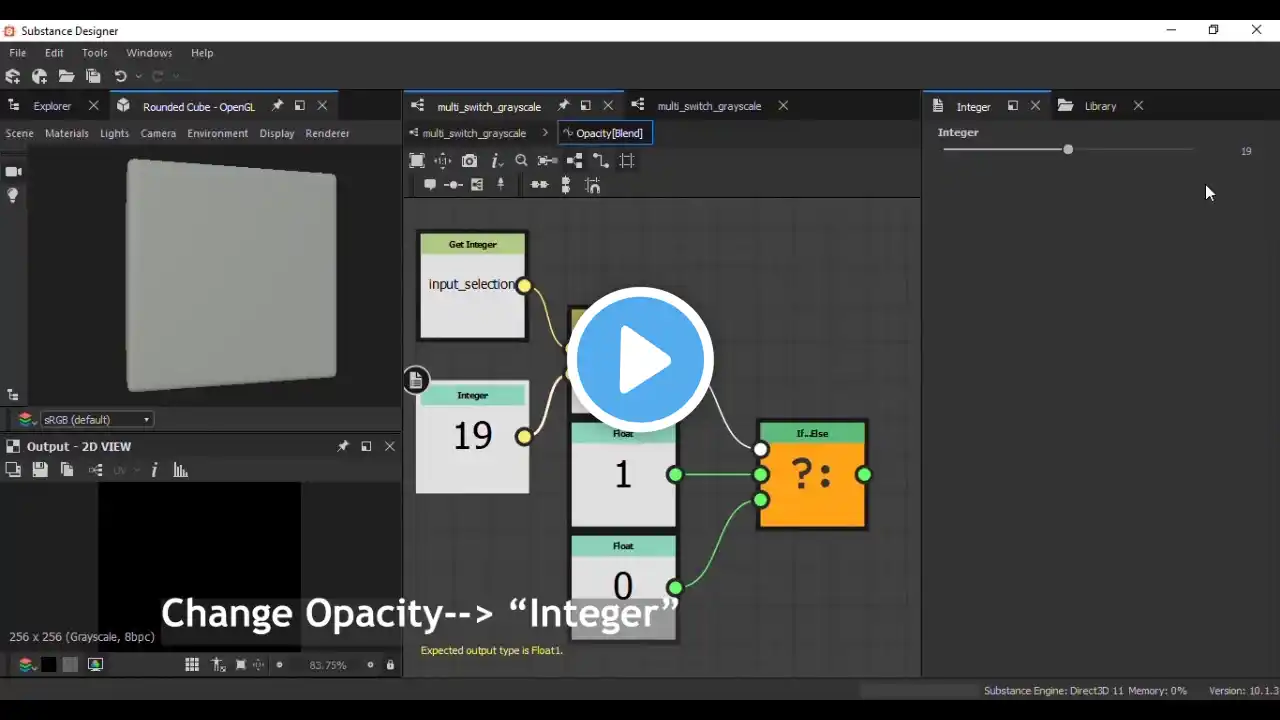Viewport: 1280px width, 720px height.
Task: Open the Tools menu
Action: pyautogui.click(x=94, y=53)
